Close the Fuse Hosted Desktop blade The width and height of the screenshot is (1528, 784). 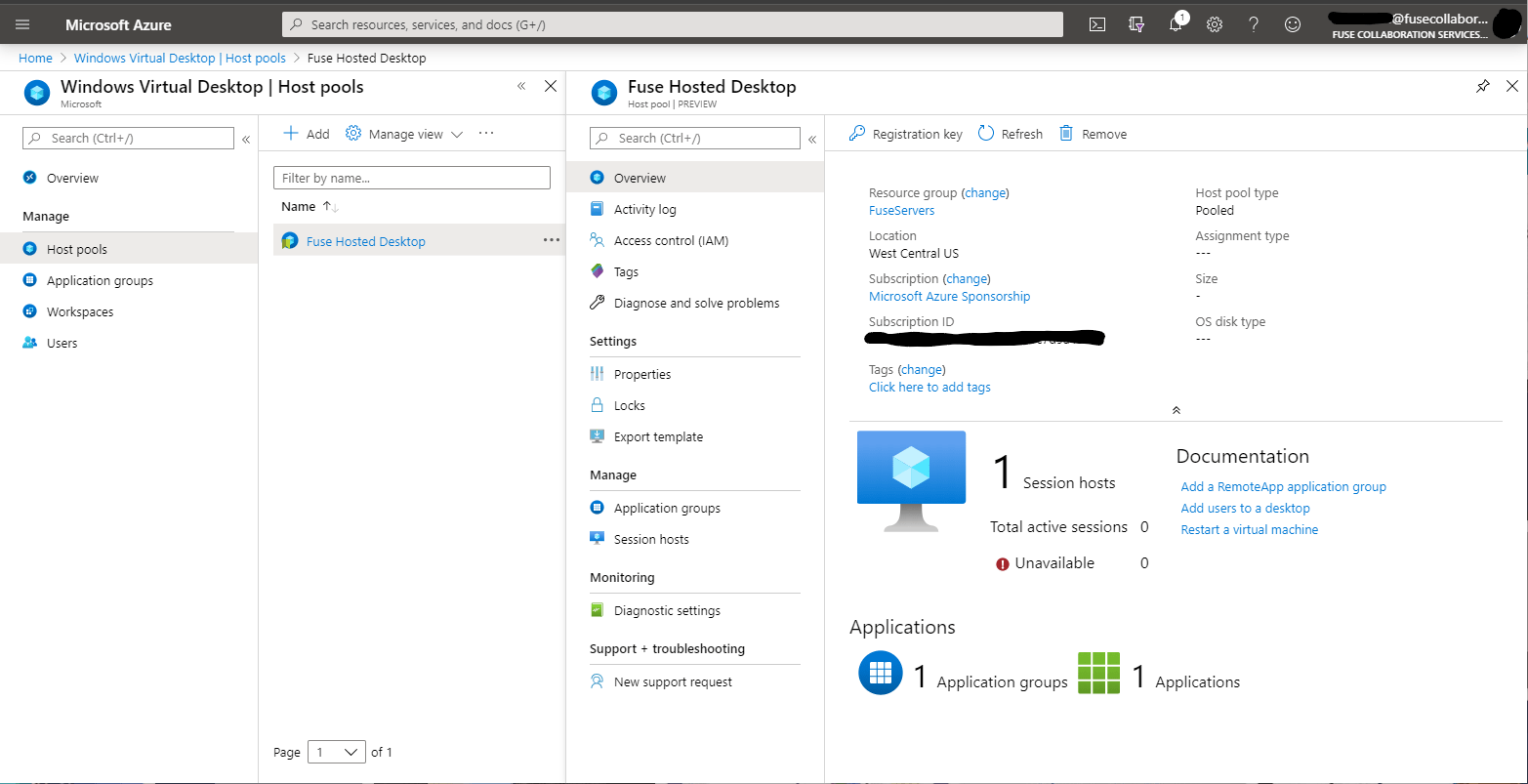tap(1512, 86)
